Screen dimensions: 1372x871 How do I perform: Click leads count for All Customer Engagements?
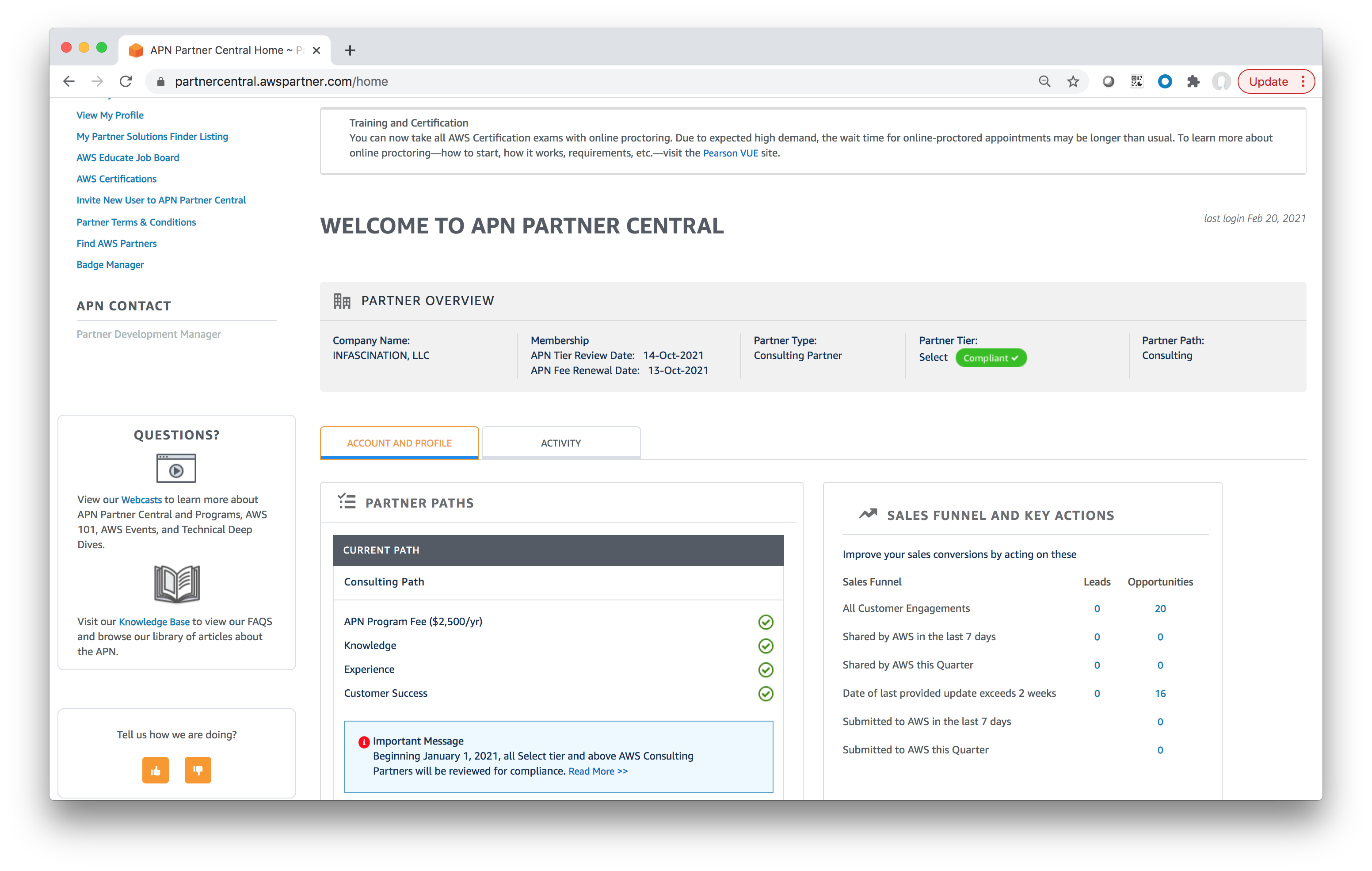1097,608
